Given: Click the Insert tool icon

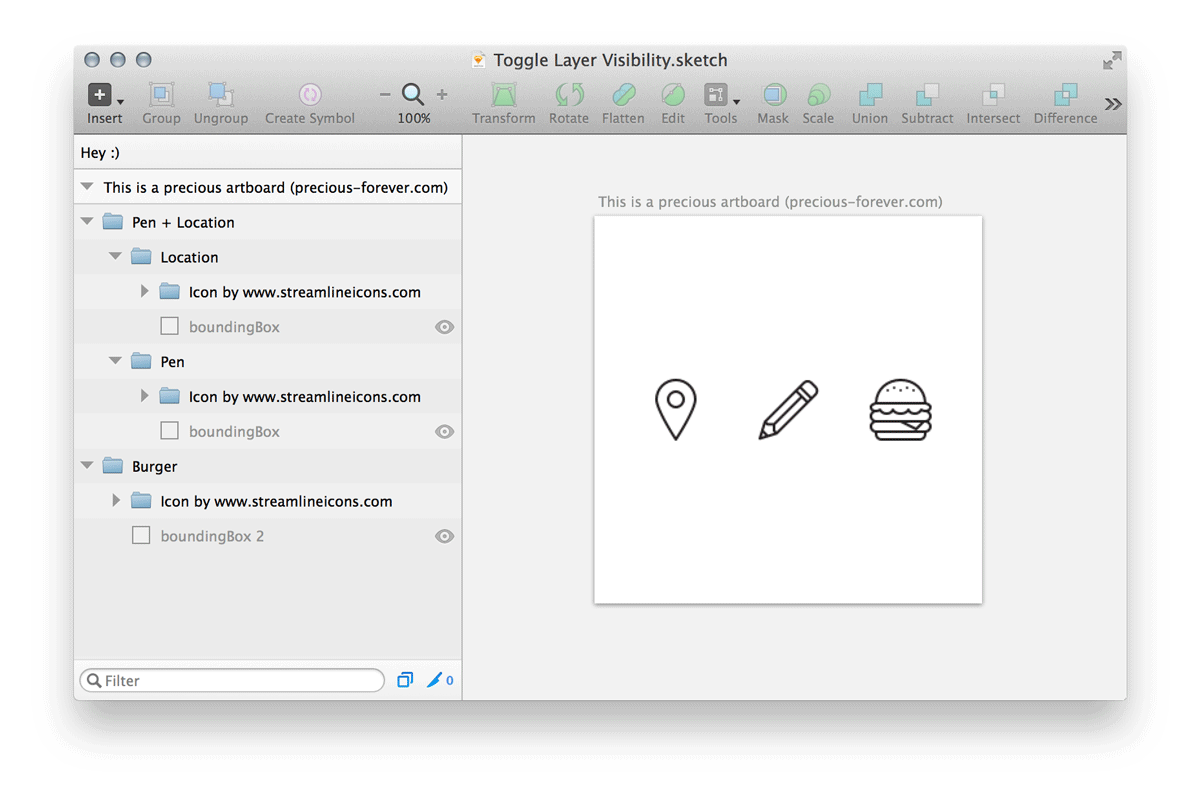Looking at the screenshot, I should click(x=100, y=95).
